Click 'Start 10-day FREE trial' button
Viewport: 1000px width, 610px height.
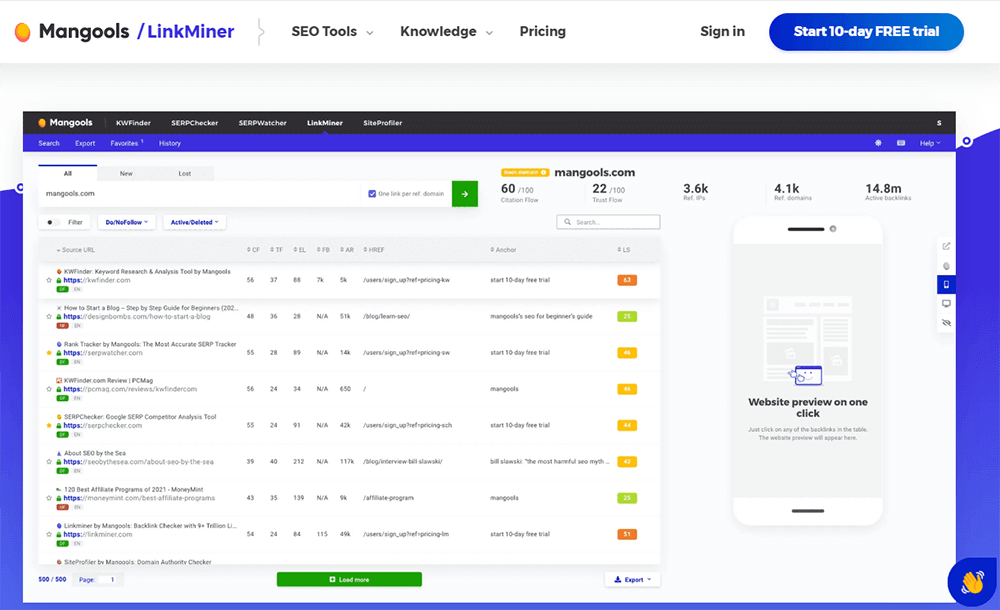pos(866,32)
